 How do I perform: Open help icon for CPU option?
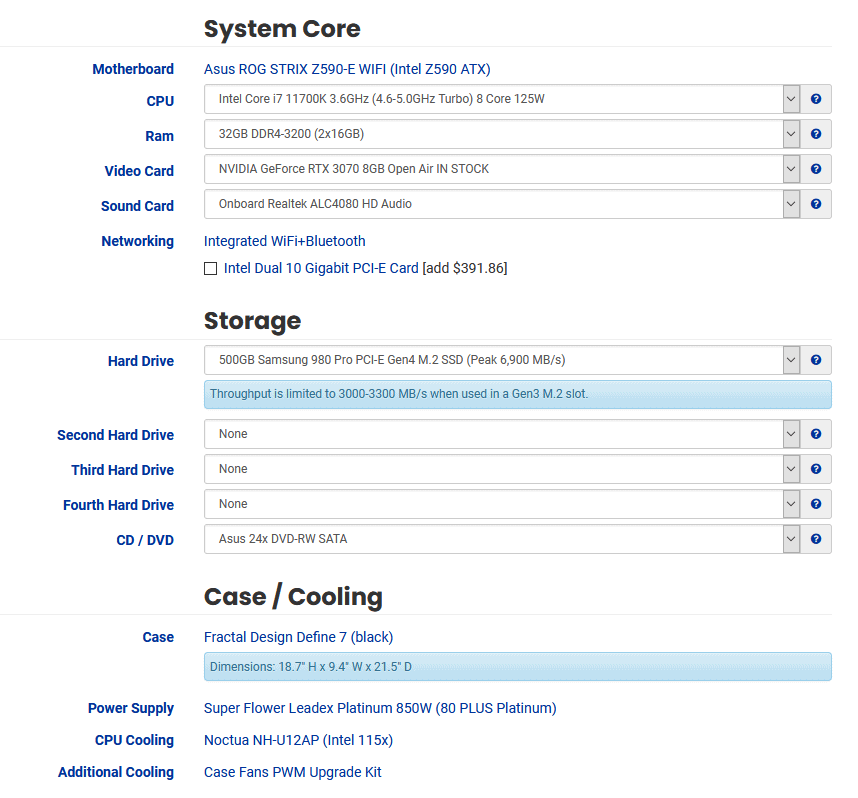815,99
